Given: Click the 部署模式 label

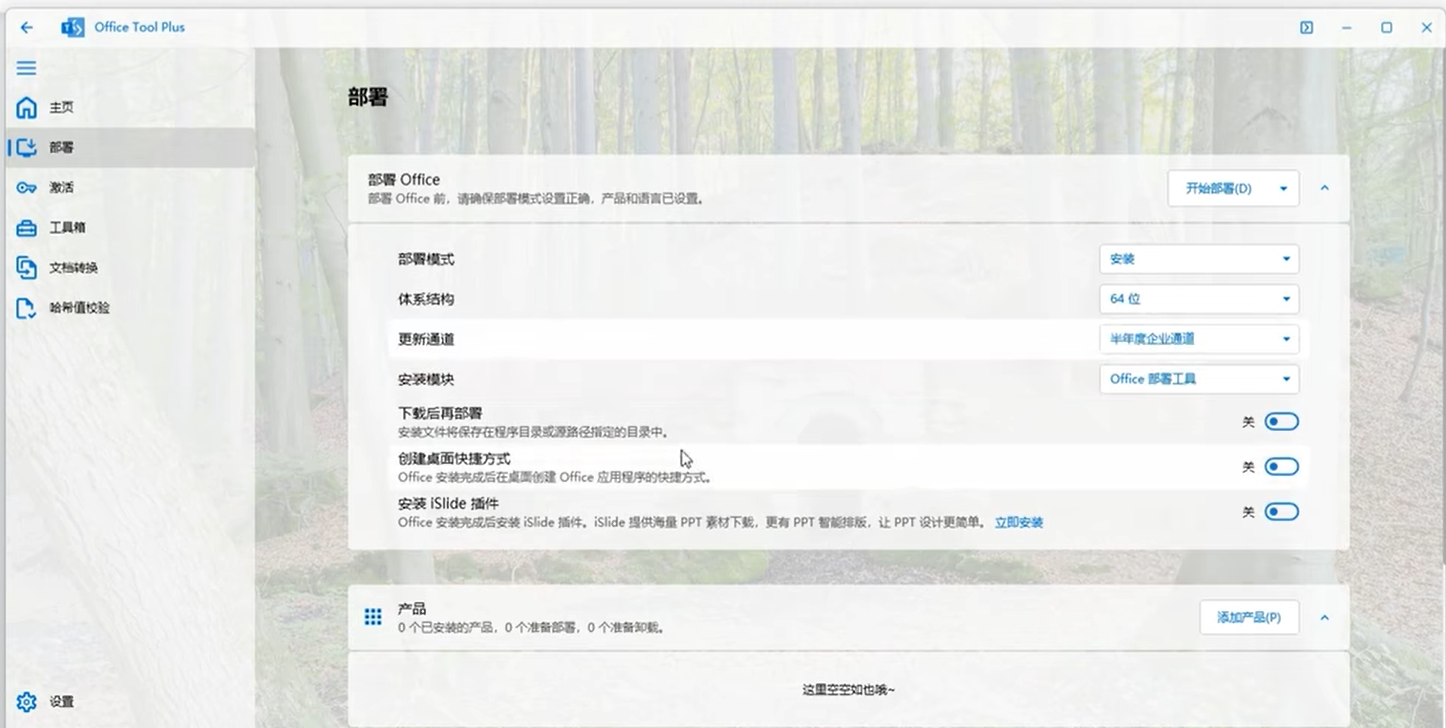Looking at the screenshot, I should coord(426,259).
